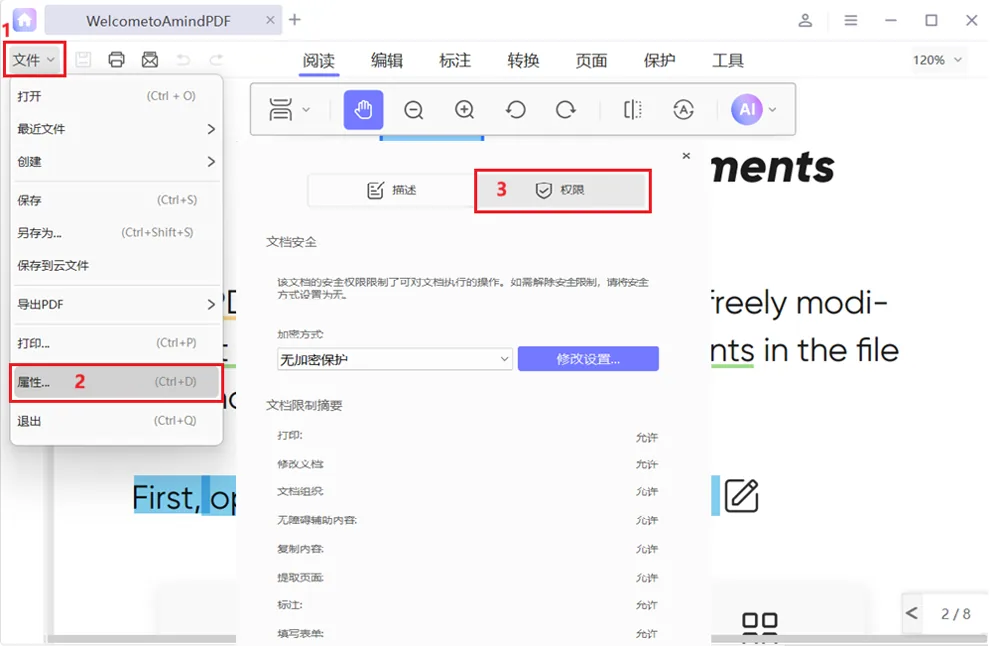Screen dimensions: 1000x646
Task: Click the 文档安全 section heading
Action: pos(291,242)
